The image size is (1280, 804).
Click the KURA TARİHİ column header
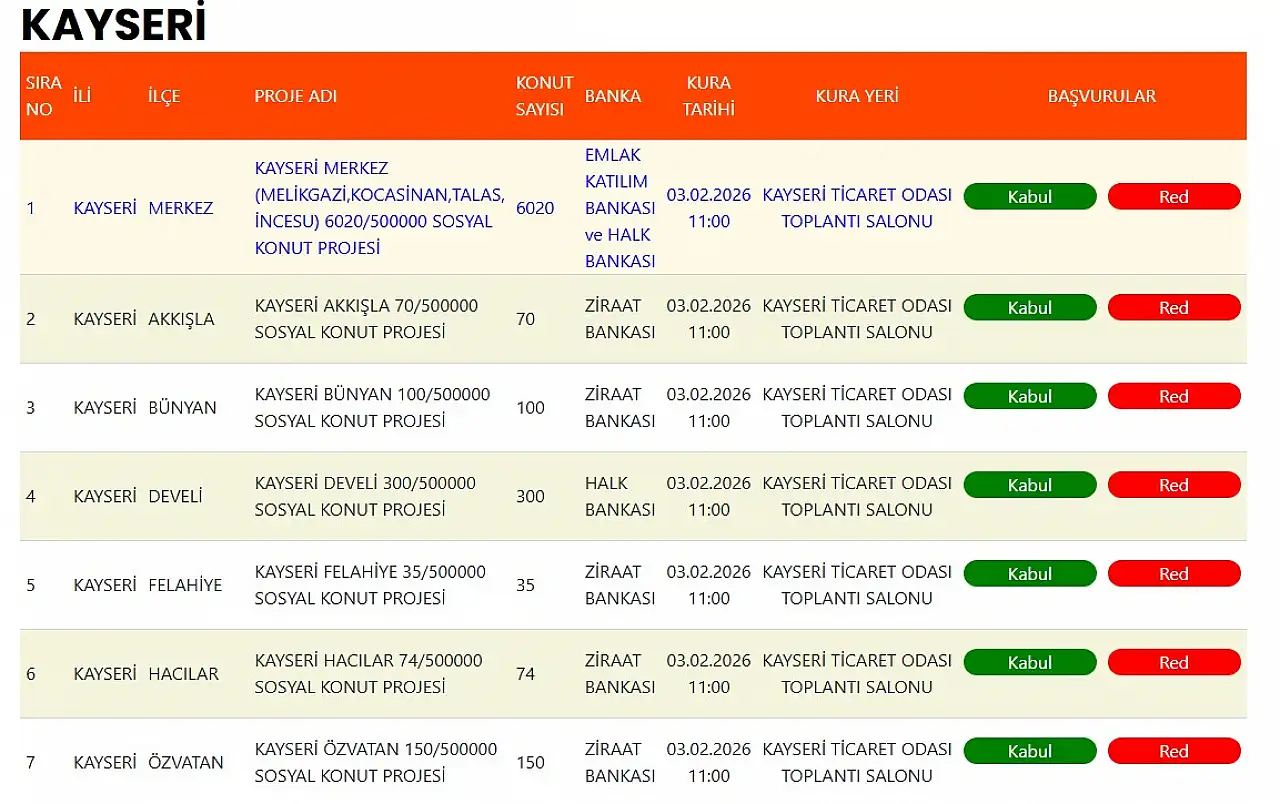tap(708, 96)
